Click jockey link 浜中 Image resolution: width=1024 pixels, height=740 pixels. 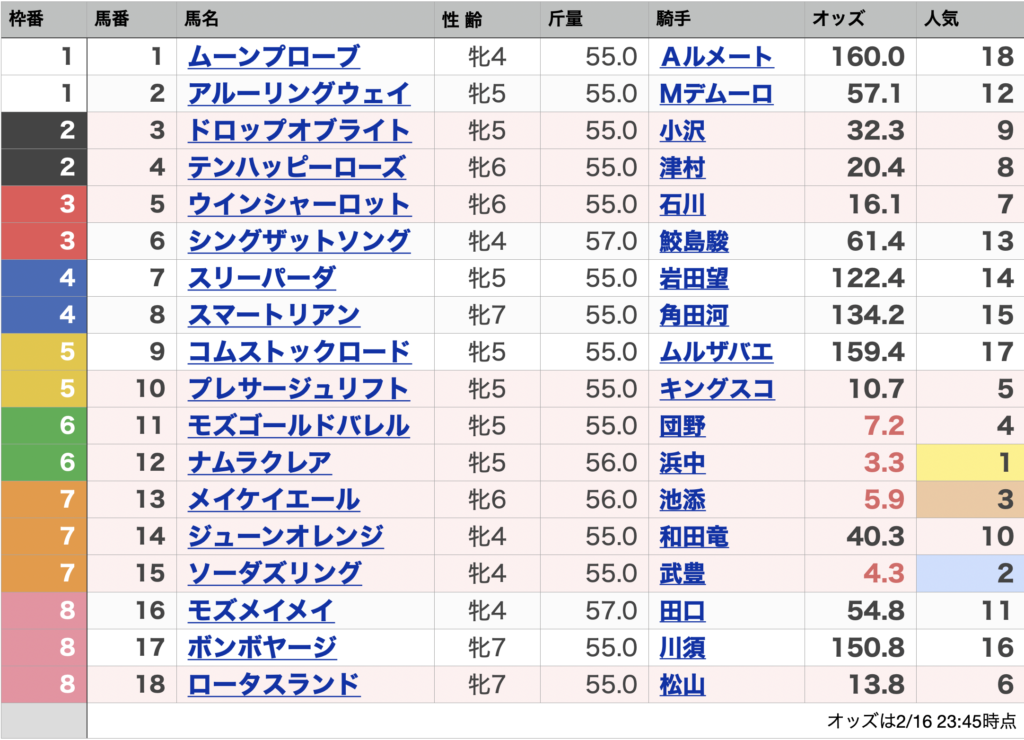682,463
